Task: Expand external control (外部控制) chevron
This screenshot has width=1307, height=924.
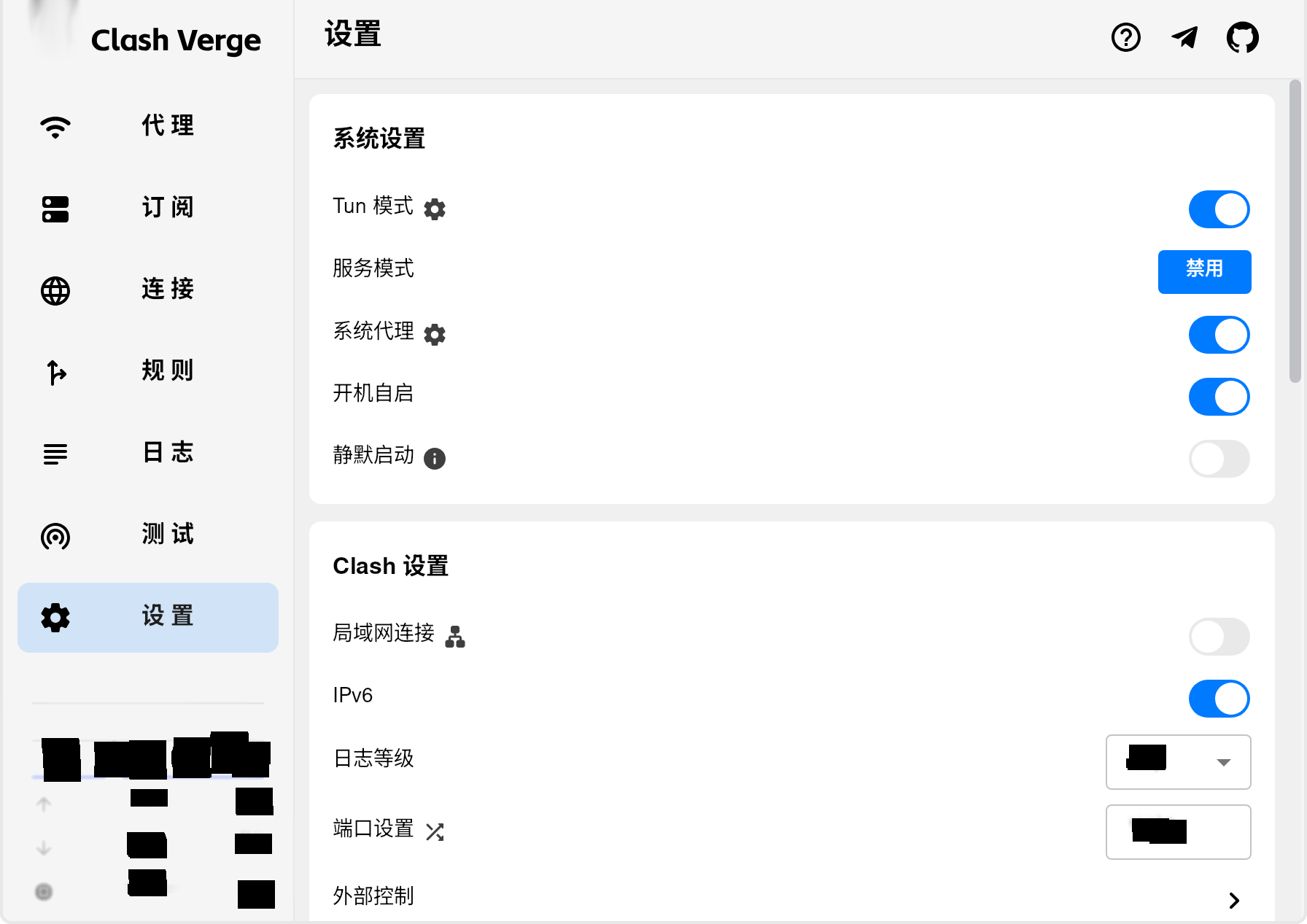Action: 1234,901
